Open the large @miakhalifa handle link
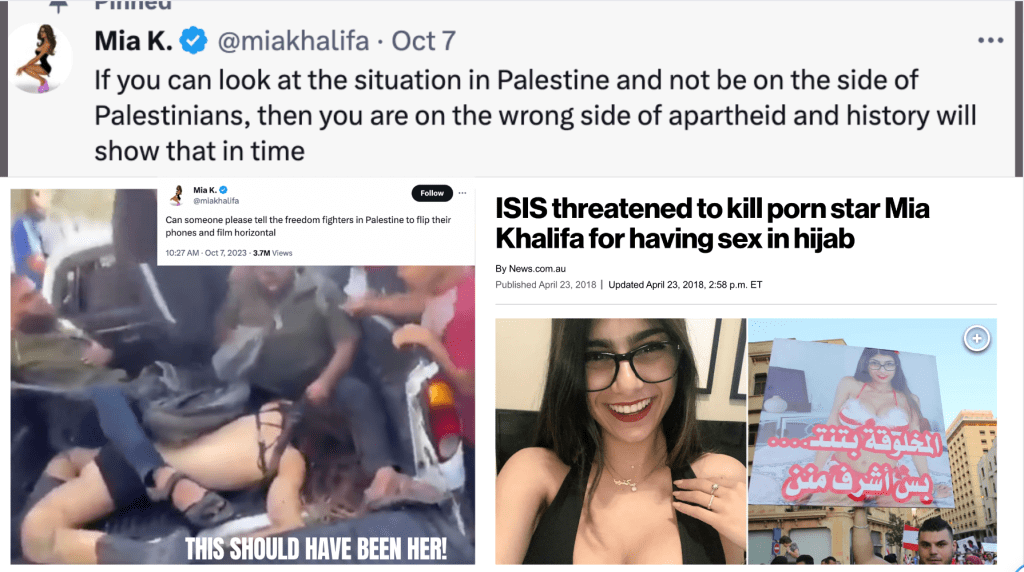1024x572 pixels. point(293,41)
